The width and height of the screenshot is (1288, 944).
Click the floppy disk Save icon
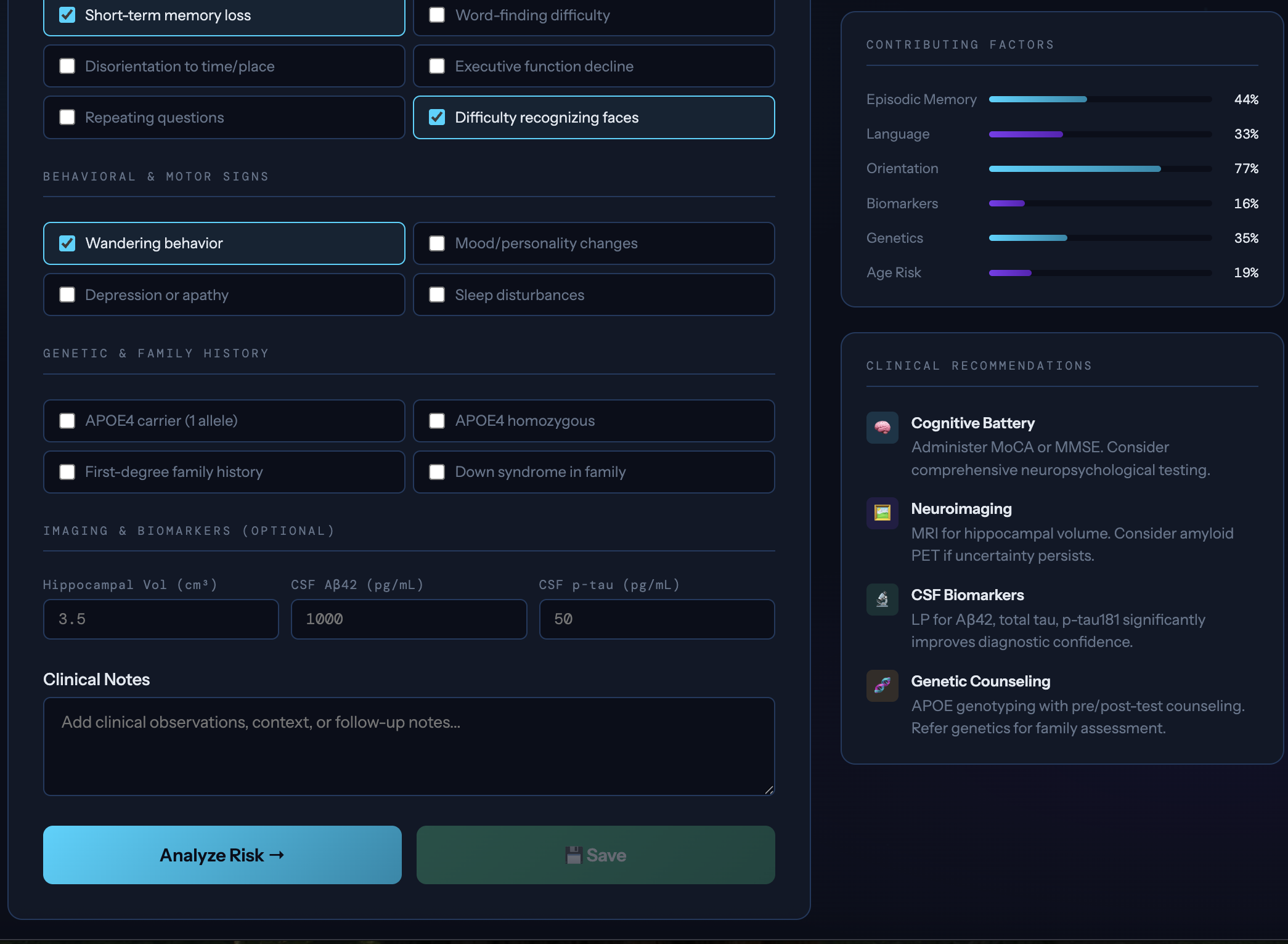pos(574,855)
